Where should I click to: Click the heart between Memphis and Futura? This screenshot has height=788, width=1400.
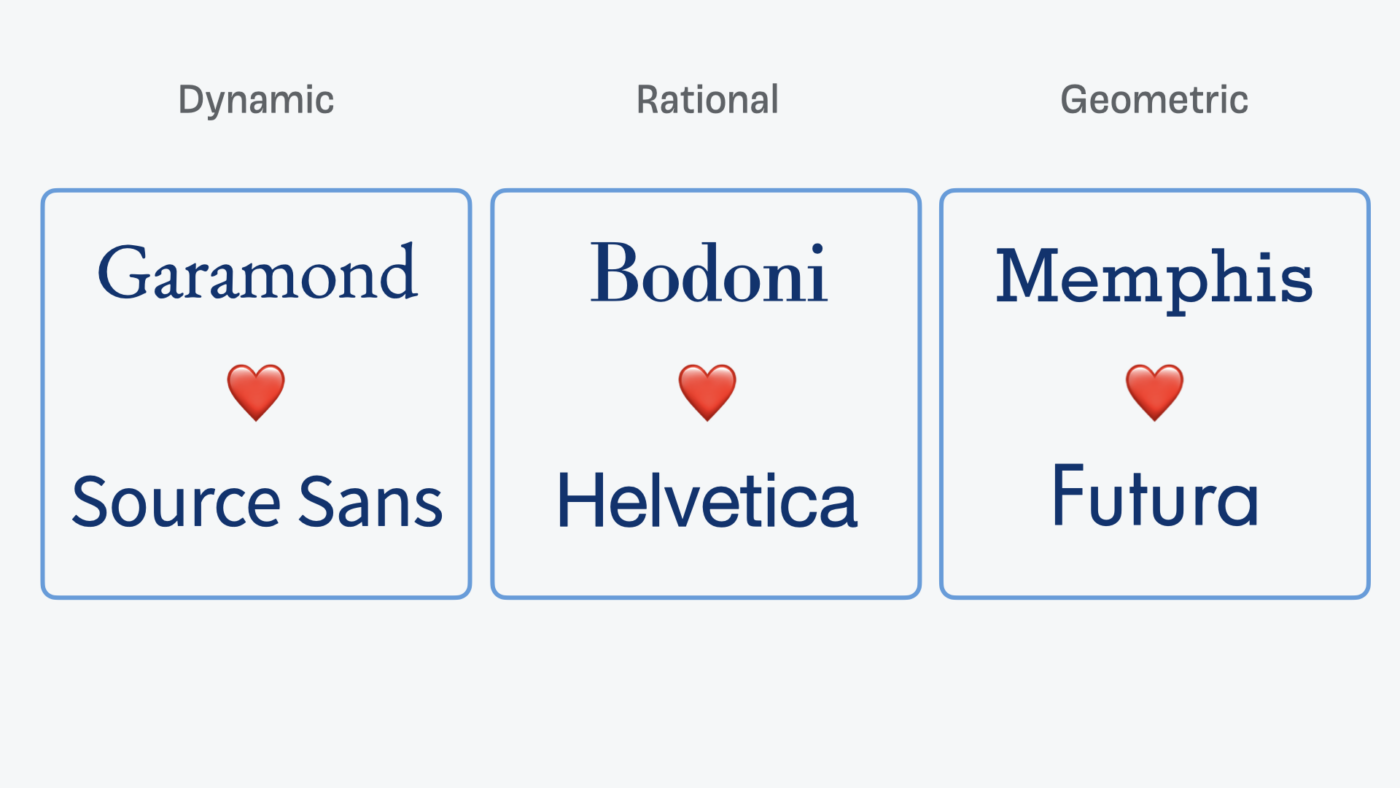pos(1154,392)
